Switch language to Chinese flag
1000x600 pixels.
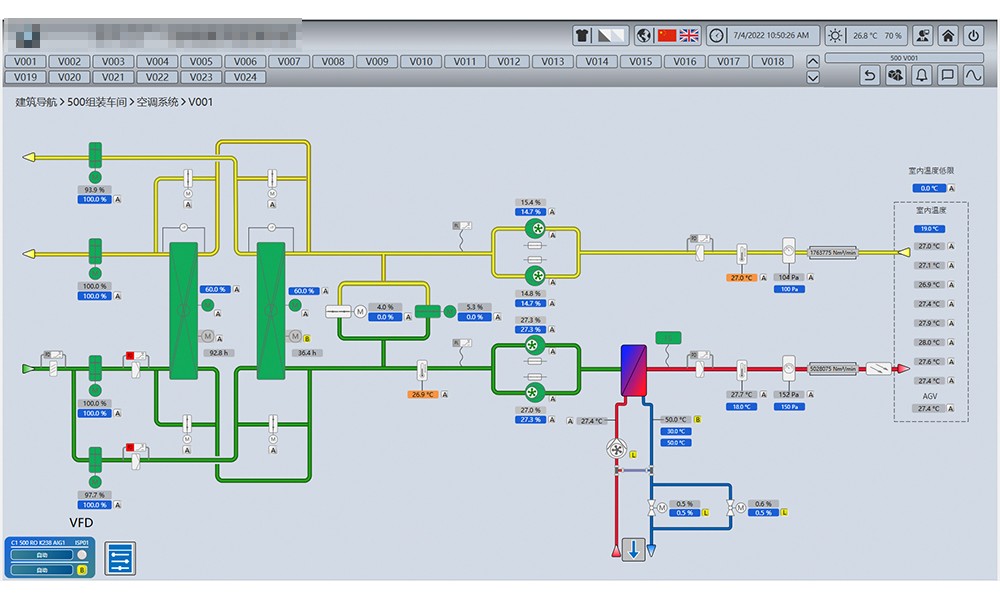coord(667,36)
